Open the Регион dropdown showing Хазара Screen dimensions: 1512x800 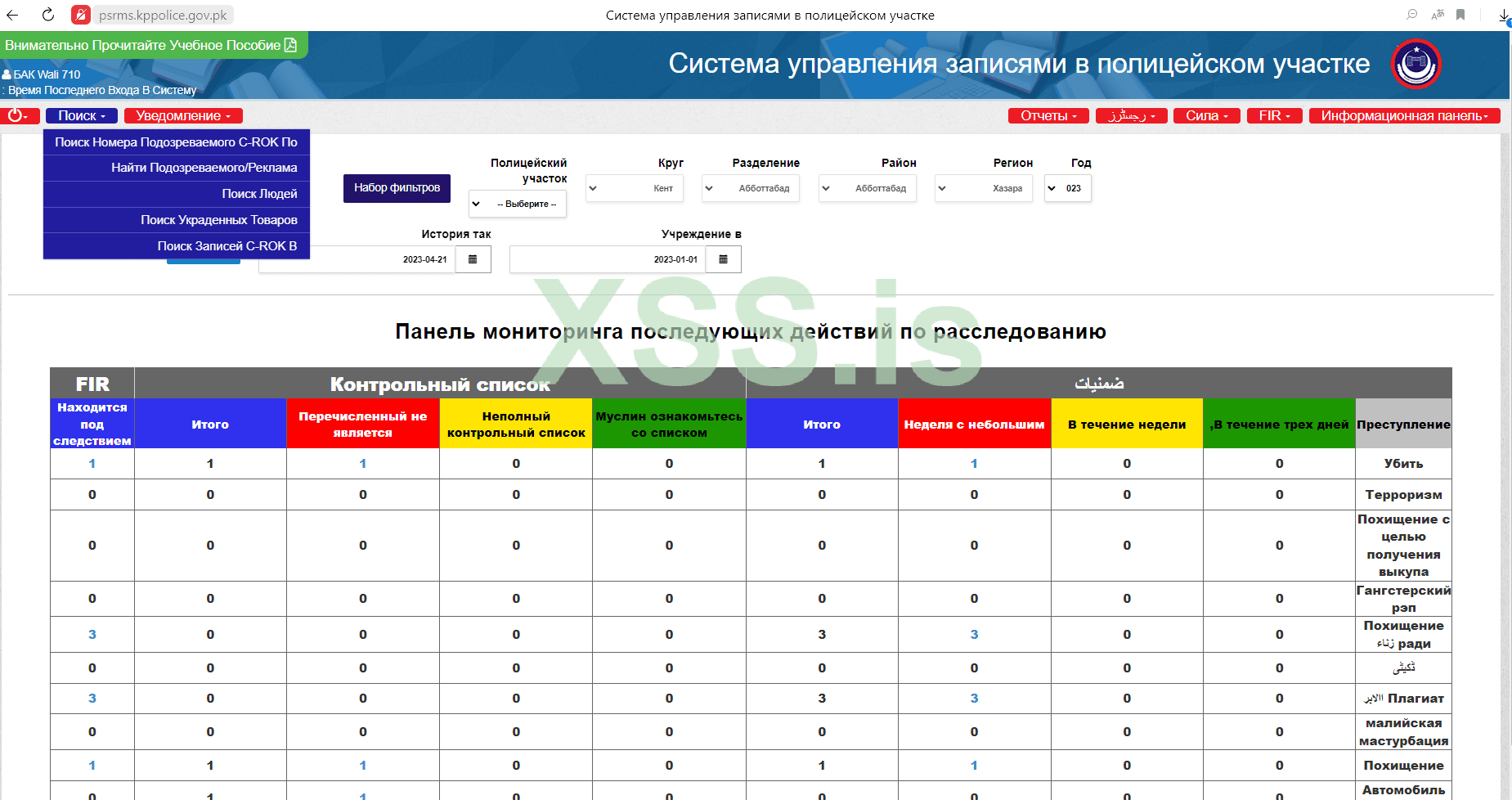[984, 188]
